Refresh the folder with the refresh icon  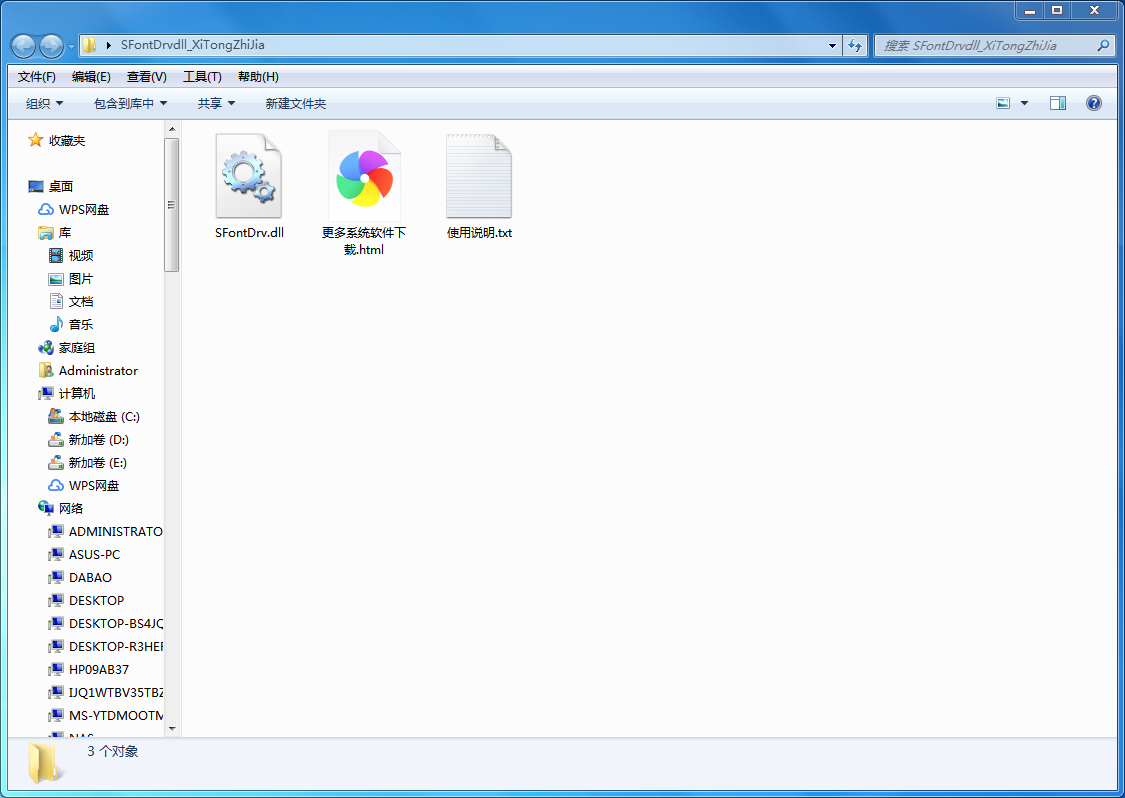tap(855, 45)
